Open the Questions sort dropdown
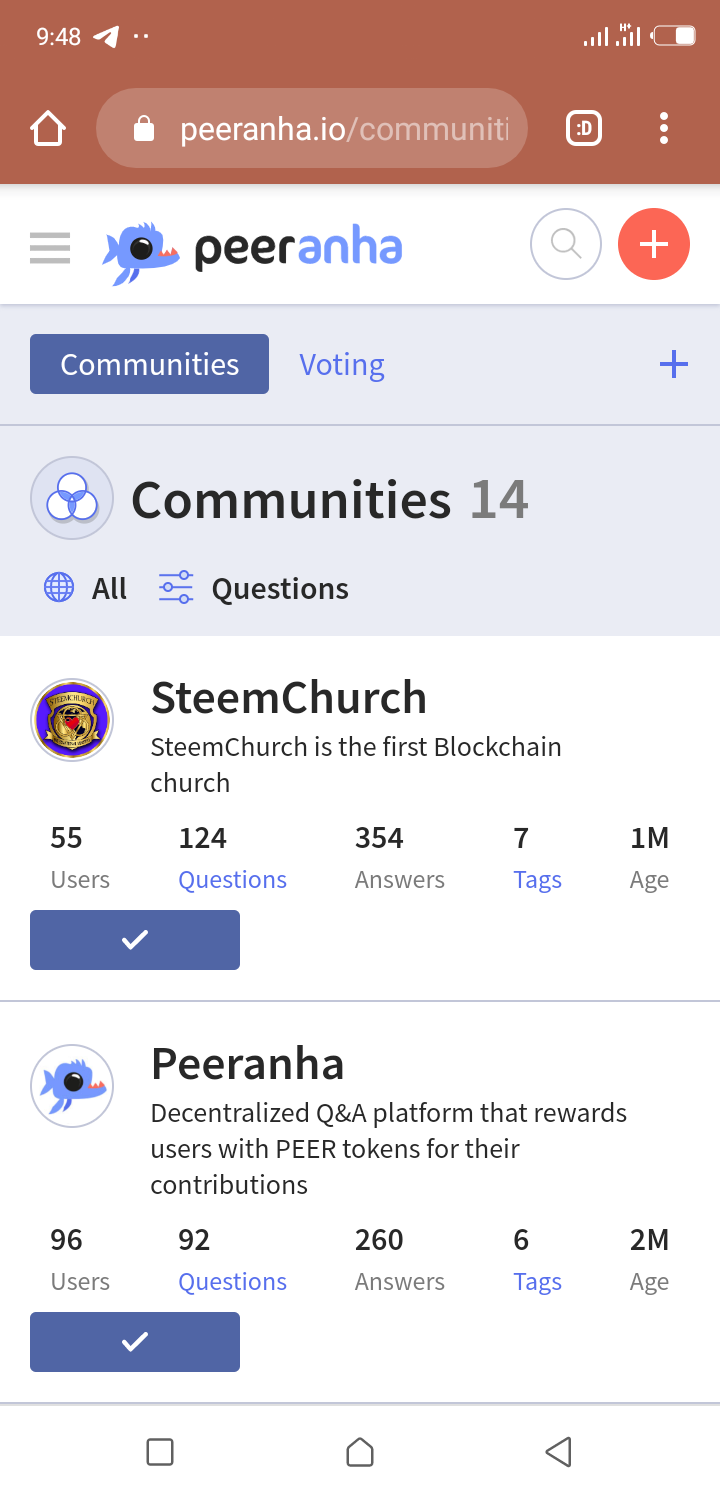The height and width of the screenshot is (1500, 720). coord(254,588)
